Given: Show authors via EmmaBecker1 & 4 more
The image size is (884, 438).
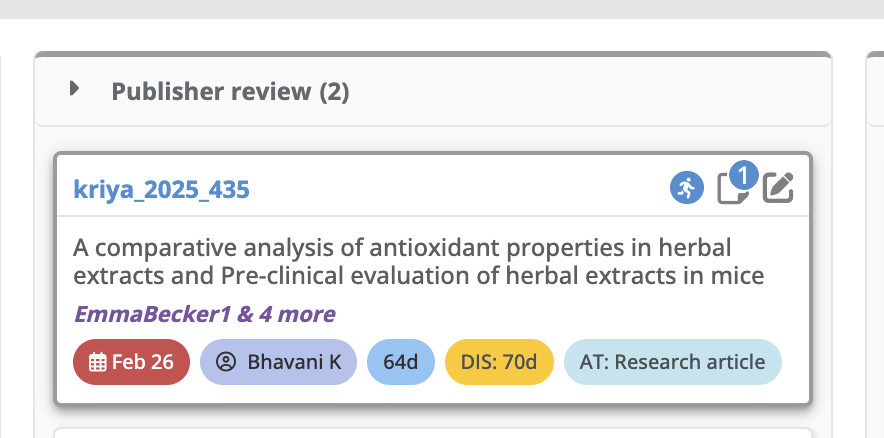Looking at the screenshot, I should [205, 314].
